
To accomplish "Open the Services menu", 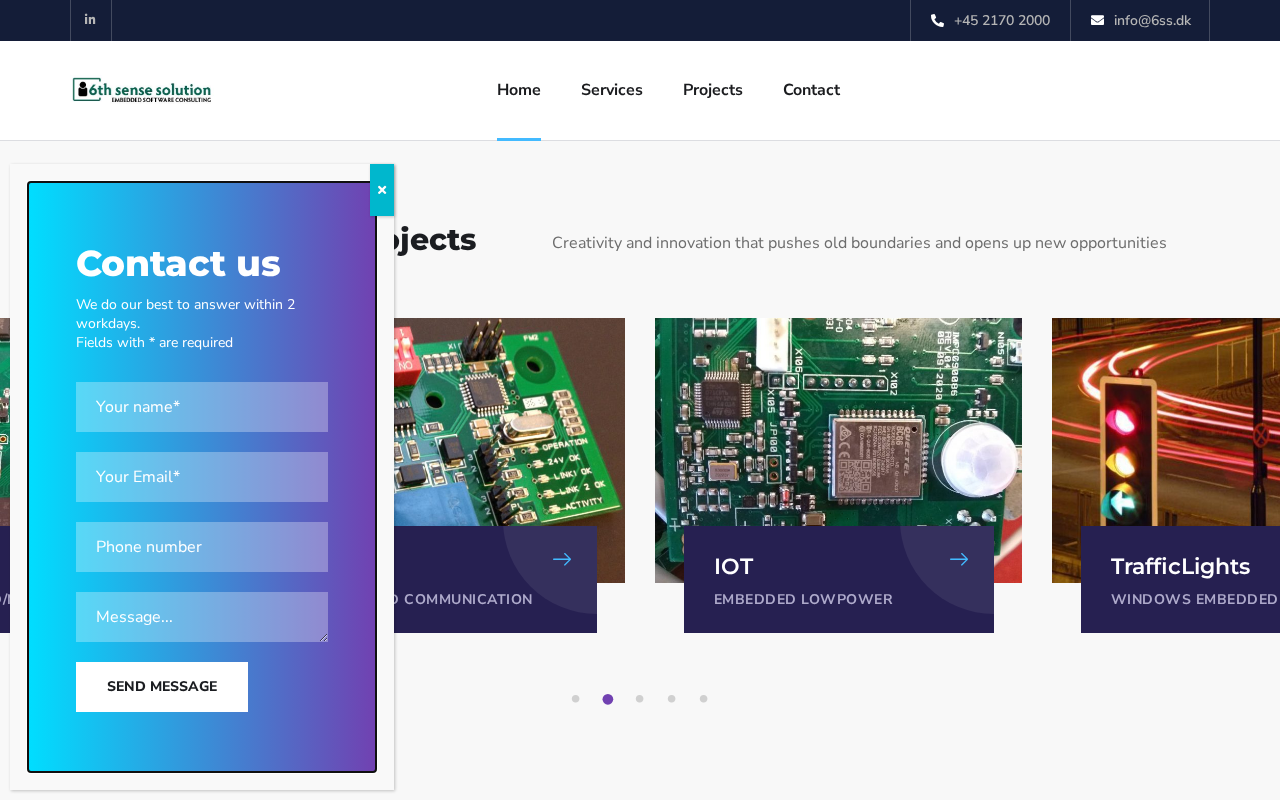I will (611, 90).
